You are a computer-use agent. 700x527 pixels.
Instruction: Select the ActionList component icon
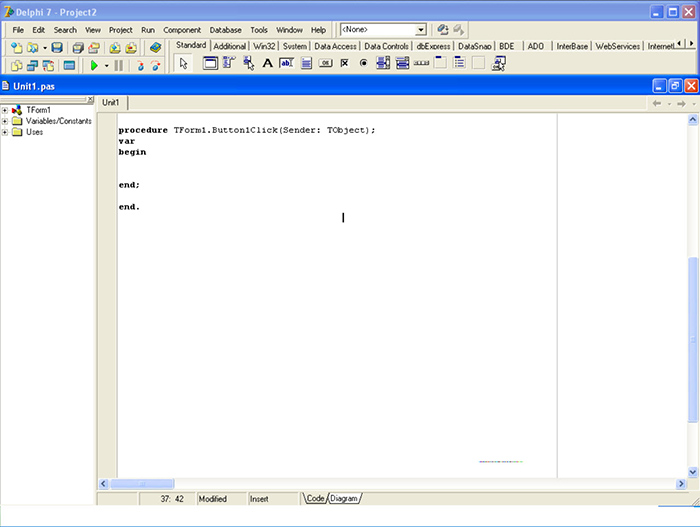(x=498, y=63)
